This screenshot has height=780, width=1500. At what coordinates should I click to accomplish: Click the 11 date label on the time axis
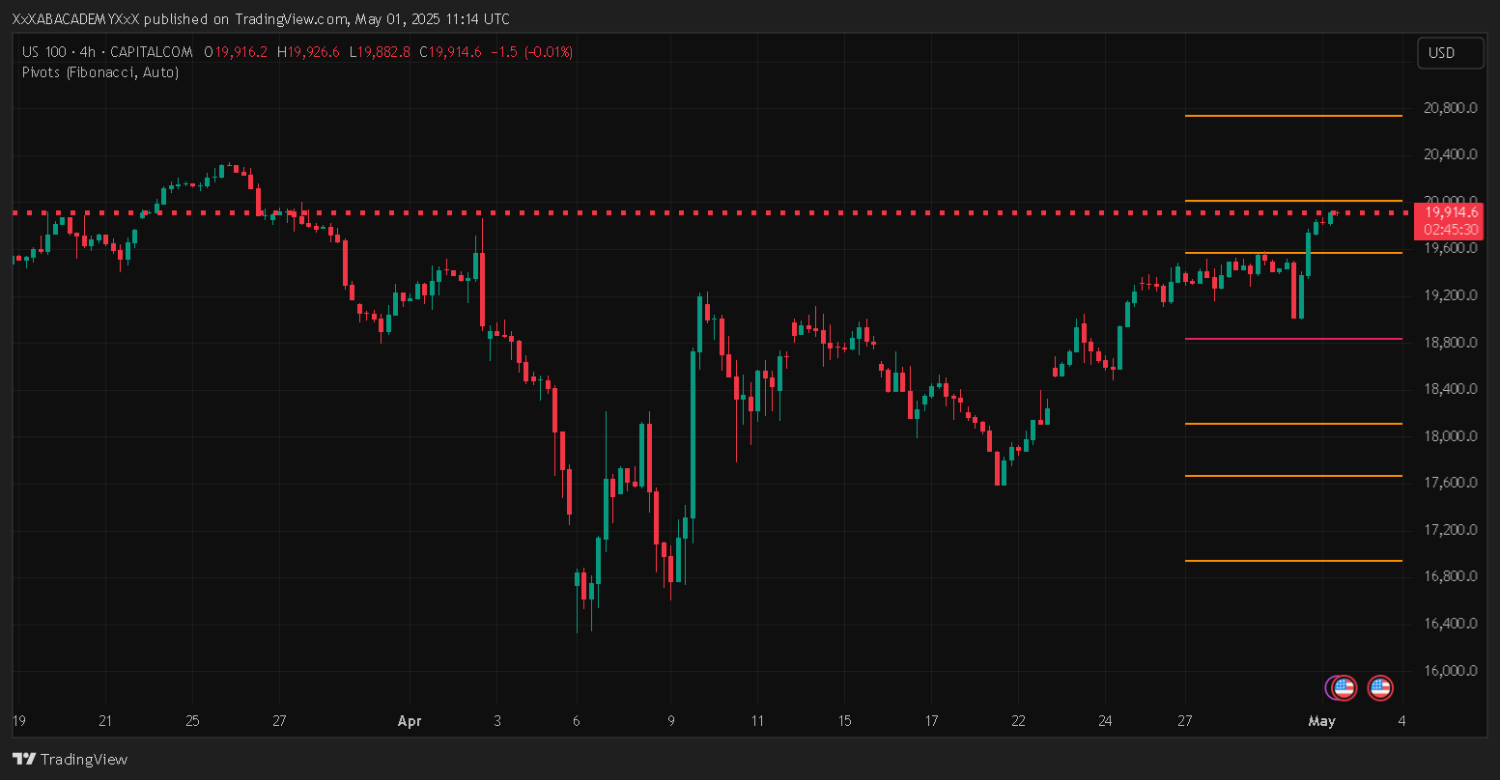click(x=758, y=721)
